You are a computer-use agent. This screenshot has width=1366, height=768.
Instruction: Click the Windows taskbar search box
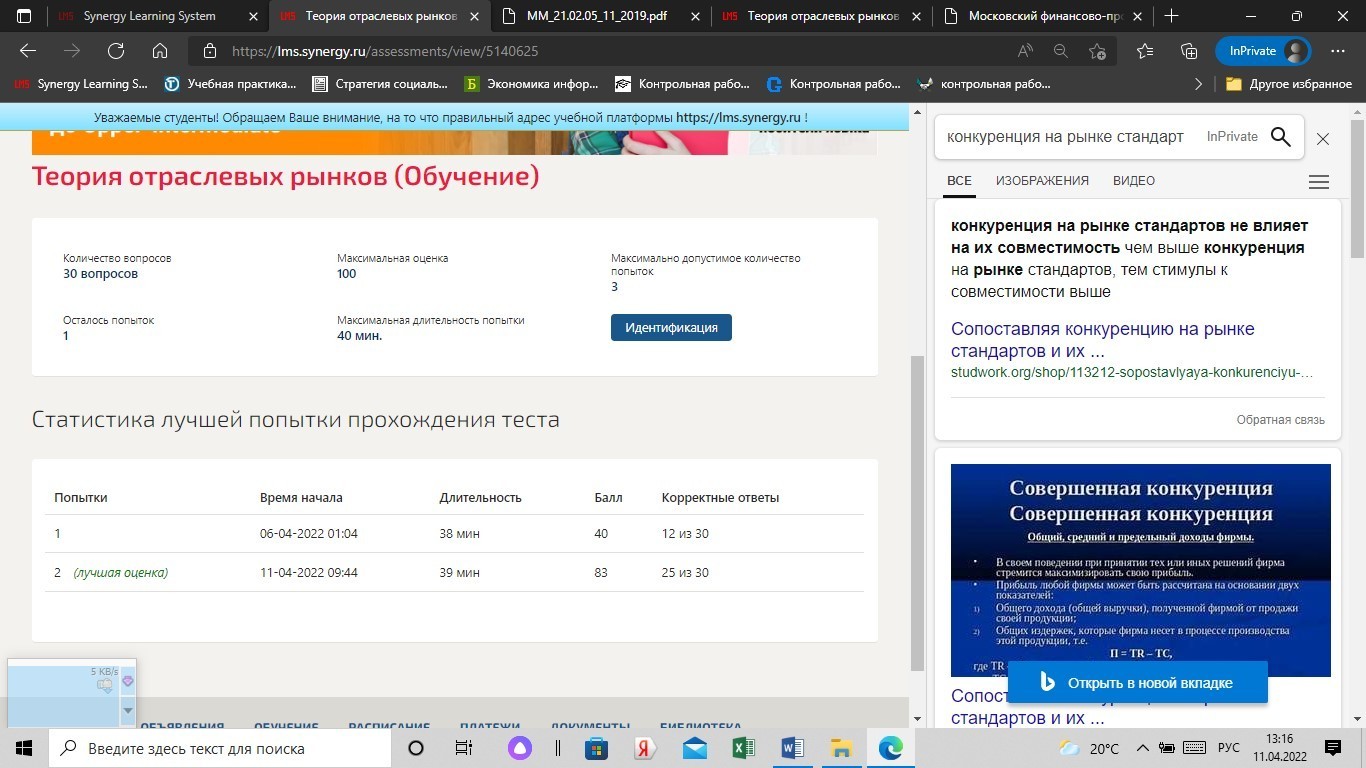click(219, 748)
